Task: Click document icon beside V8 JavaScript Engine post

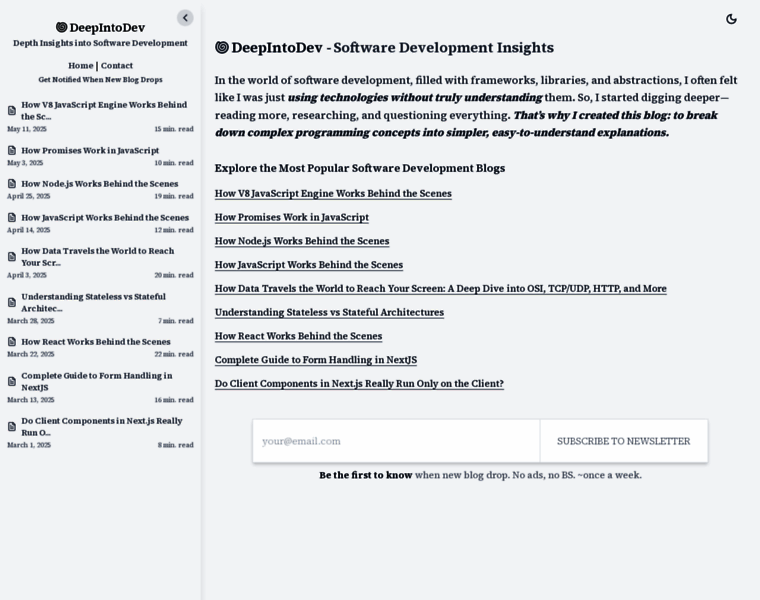Action: click(12, 111)
